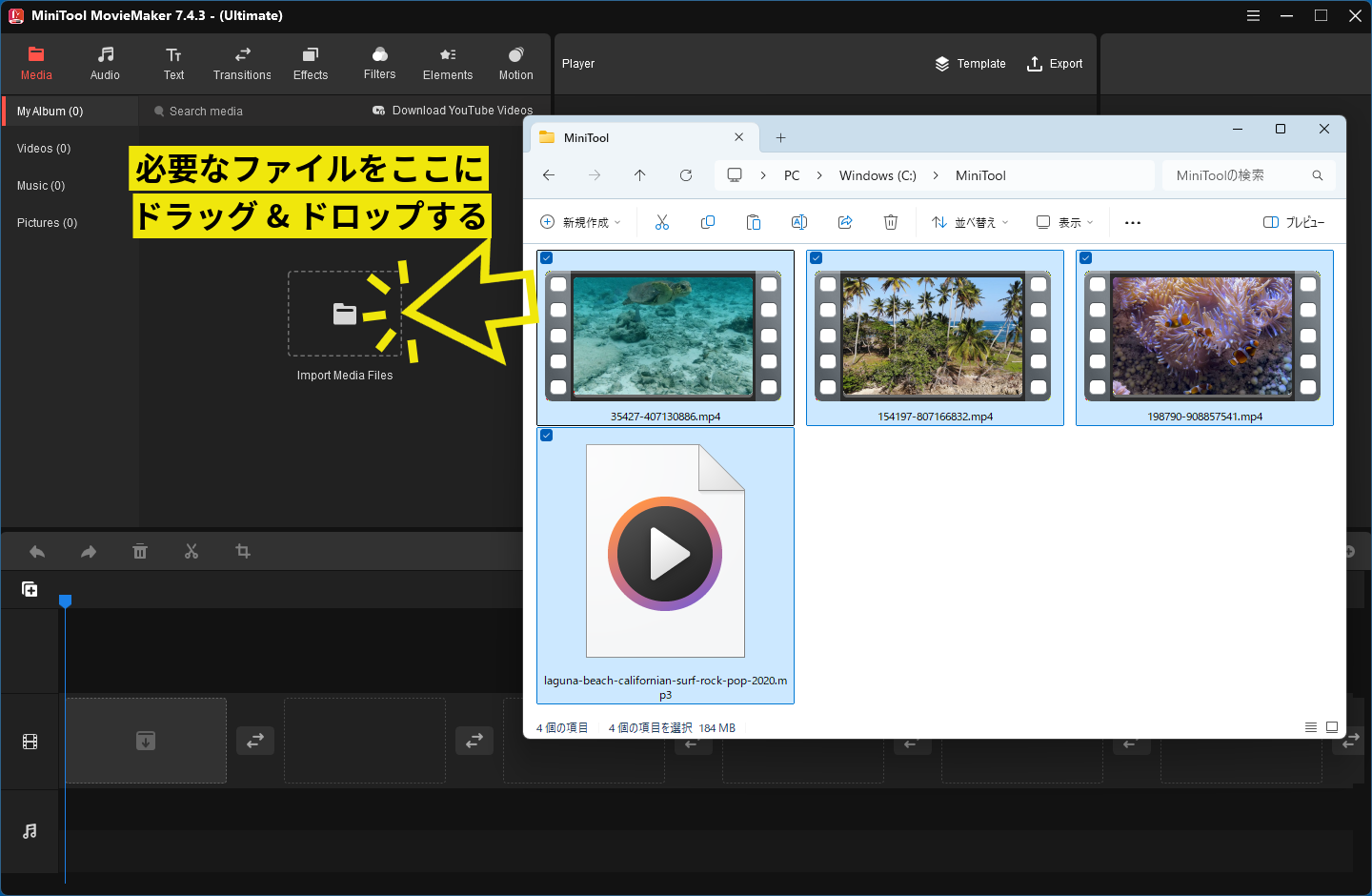Click the Redo arrow in timeline toolbar
1372x896 pixels.
point(89,551)
